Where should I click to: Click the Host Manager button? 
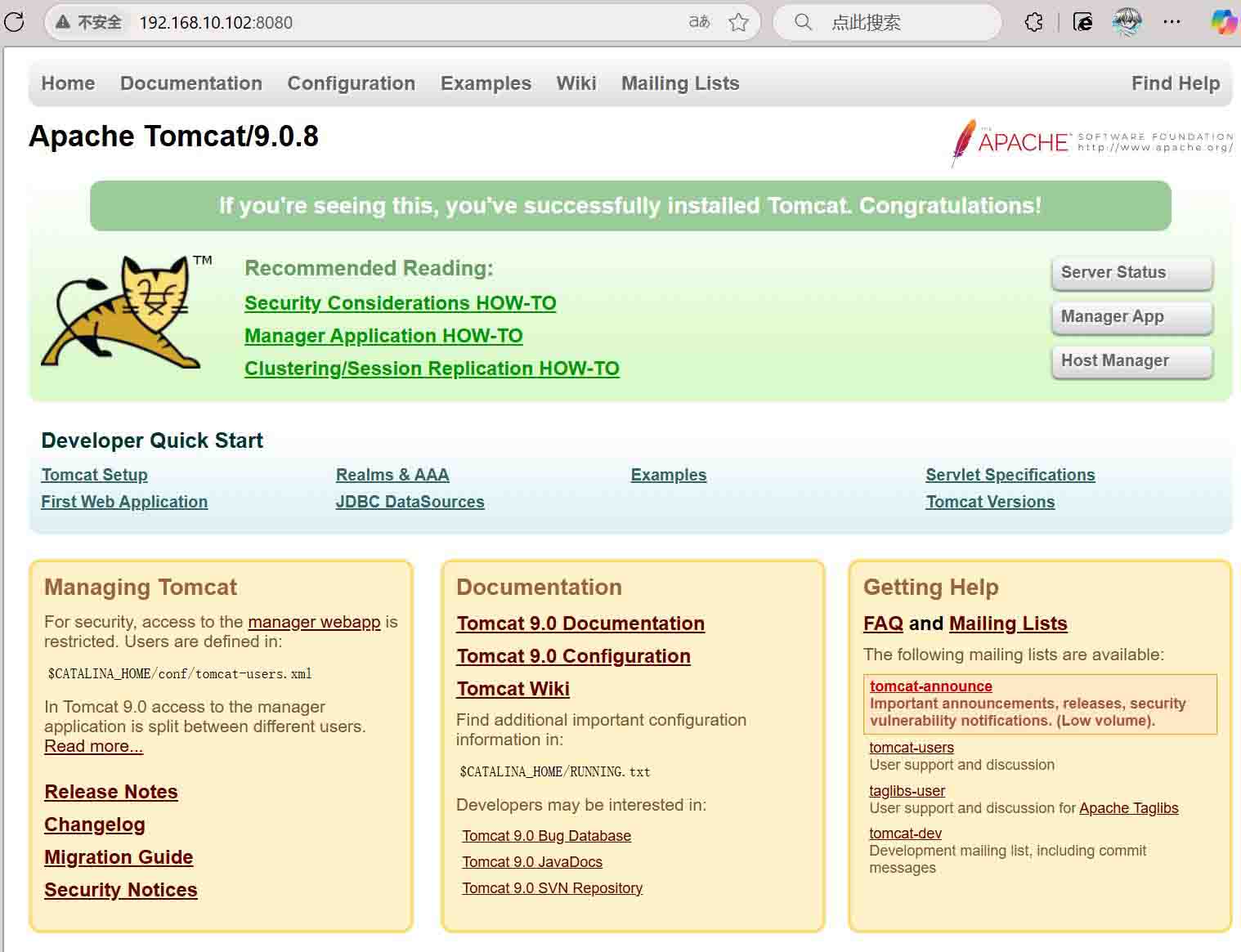[x=1131, y=361]
